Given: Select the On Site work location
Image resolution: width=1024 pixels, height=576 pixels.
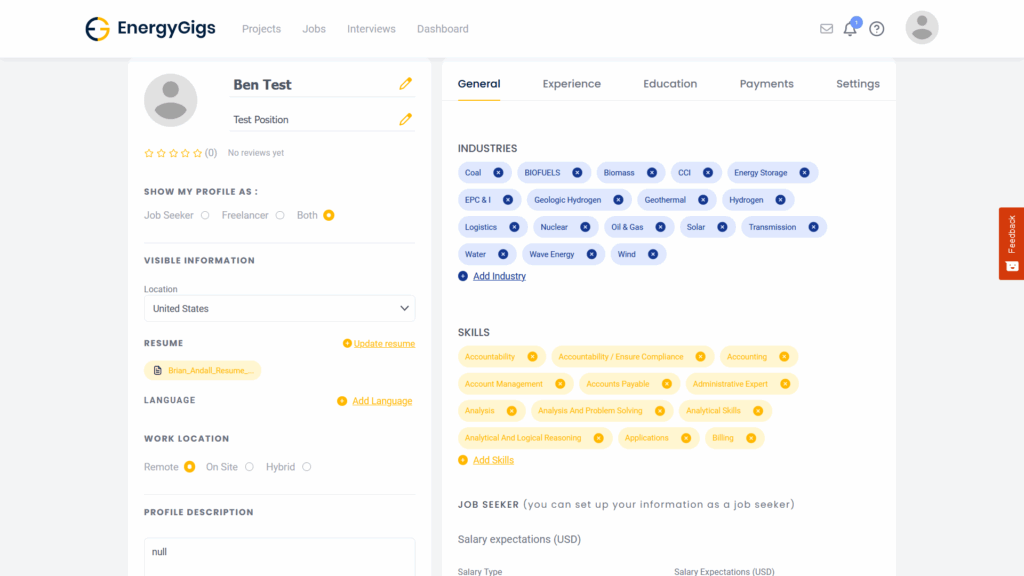Looking at the screenshot, I should coord(249,467).
